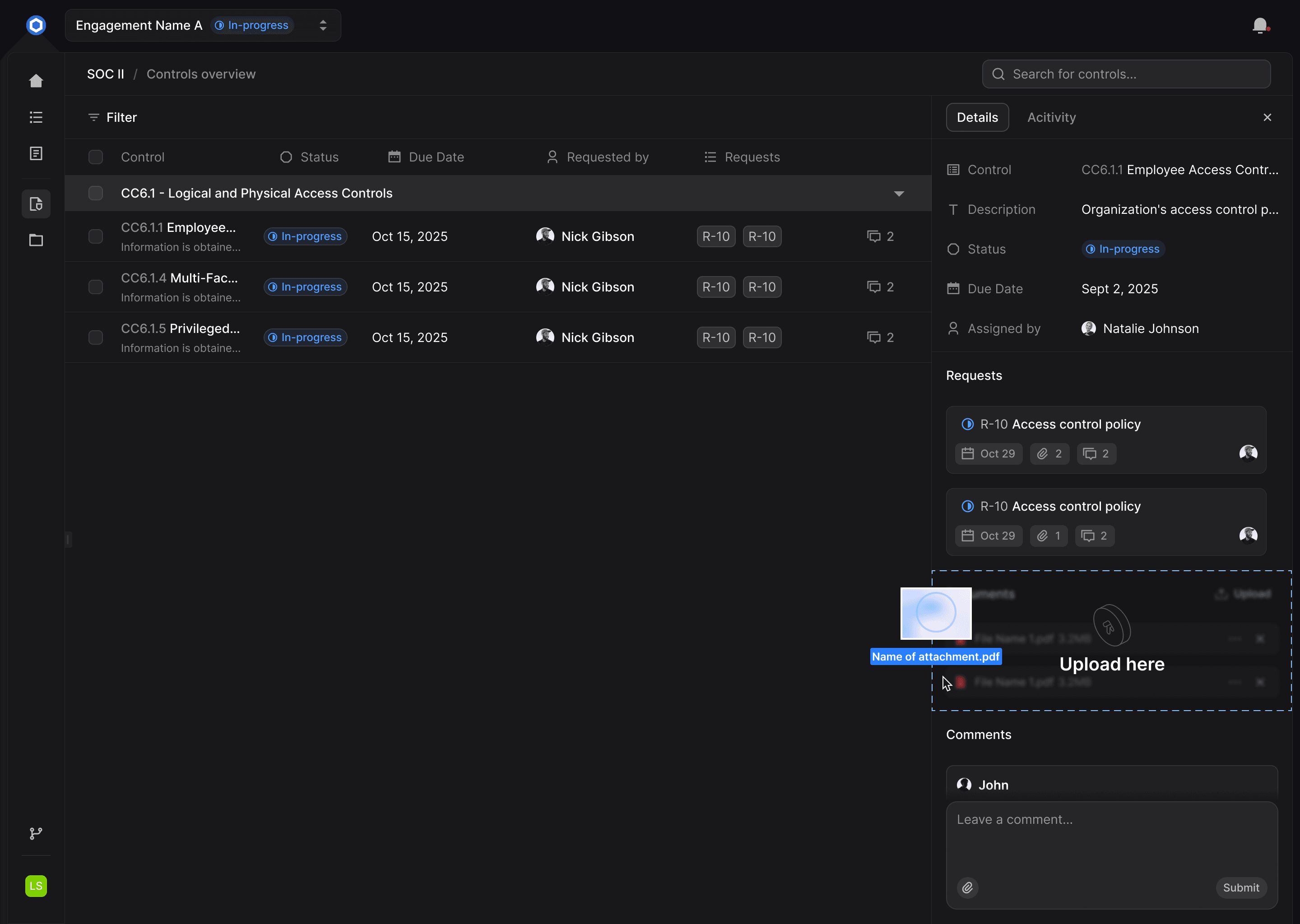Check the CC6.1.1 Employee row checkbox
The width and height of the screenshot is (1300, 924).
pyautogui.click(x=96, y=236)
